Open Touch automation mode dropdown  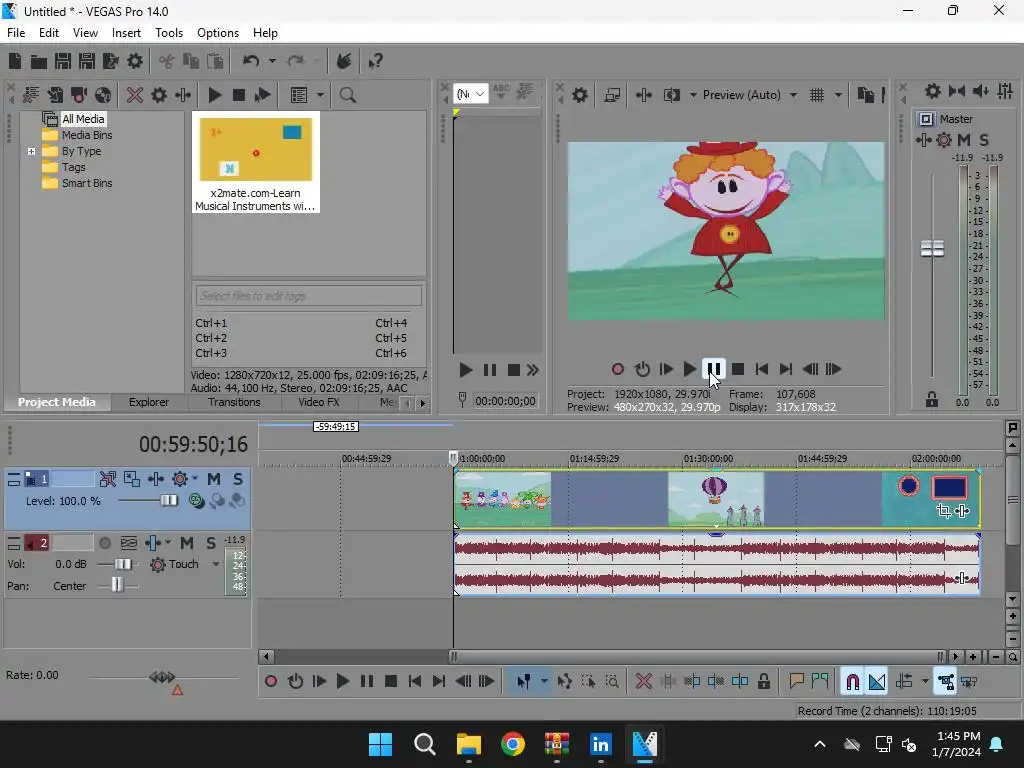click(216, 564)
